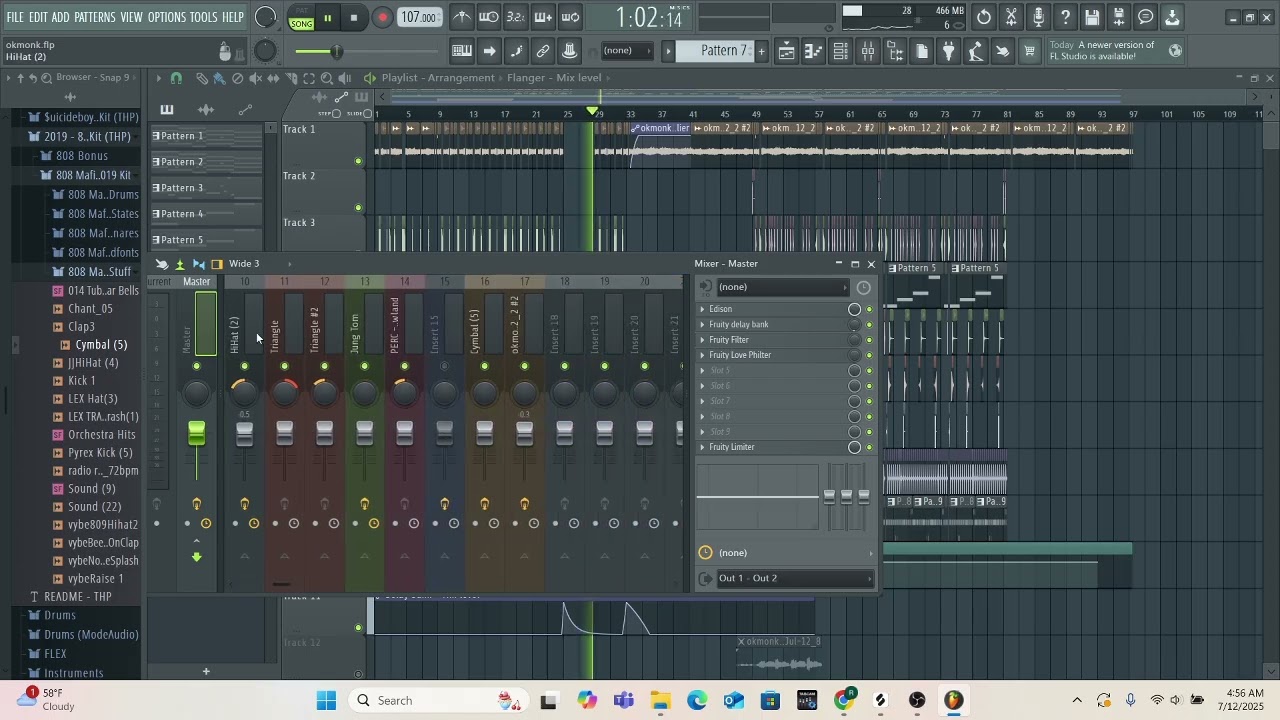Screen dimensions: 1280x720
Task: Open the OPTIONS menu
Action: coord(167,17)
